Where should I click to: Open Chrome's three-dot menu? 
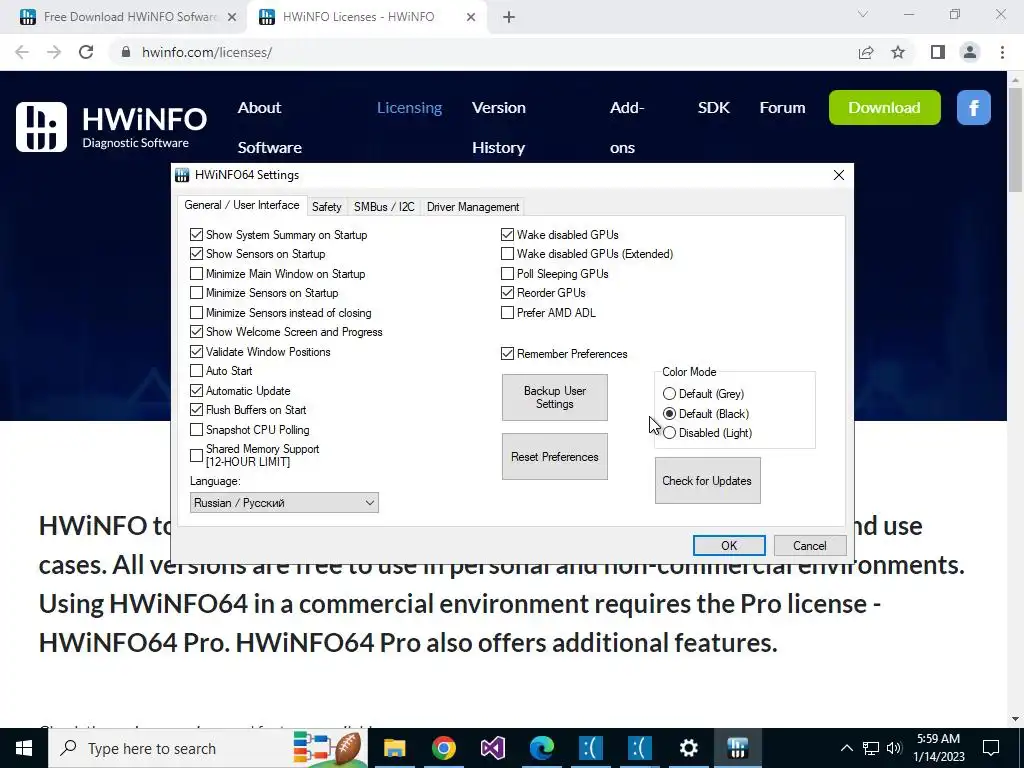[1002, 52]
